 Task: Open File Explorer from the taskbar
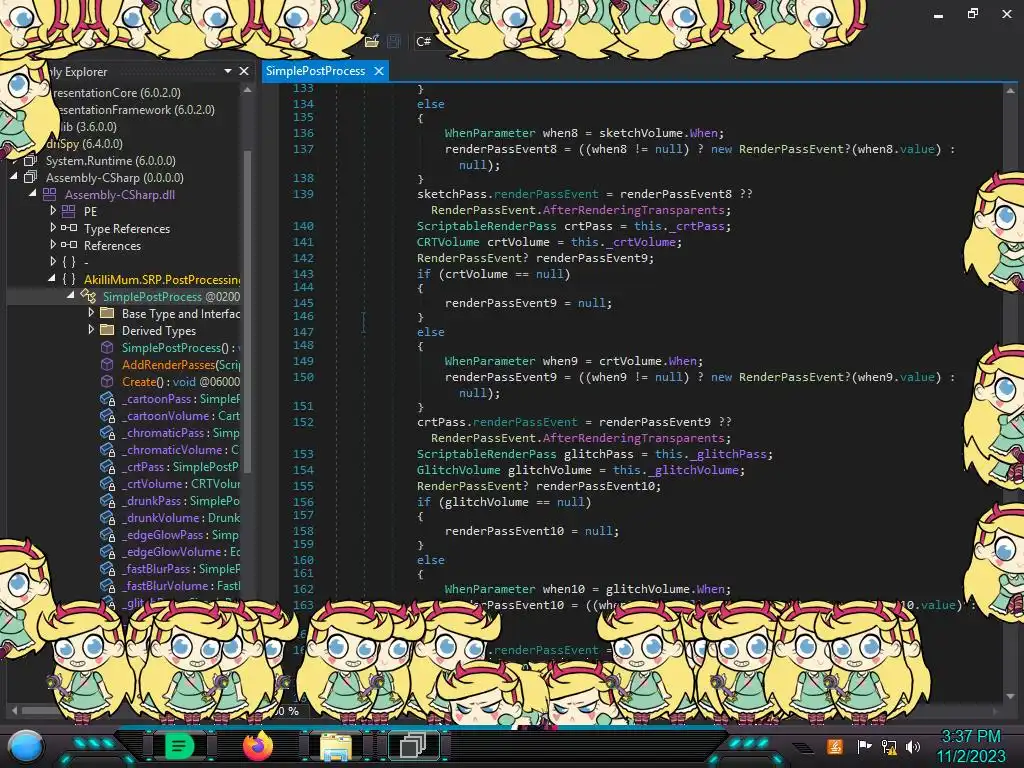click(336, 746)
